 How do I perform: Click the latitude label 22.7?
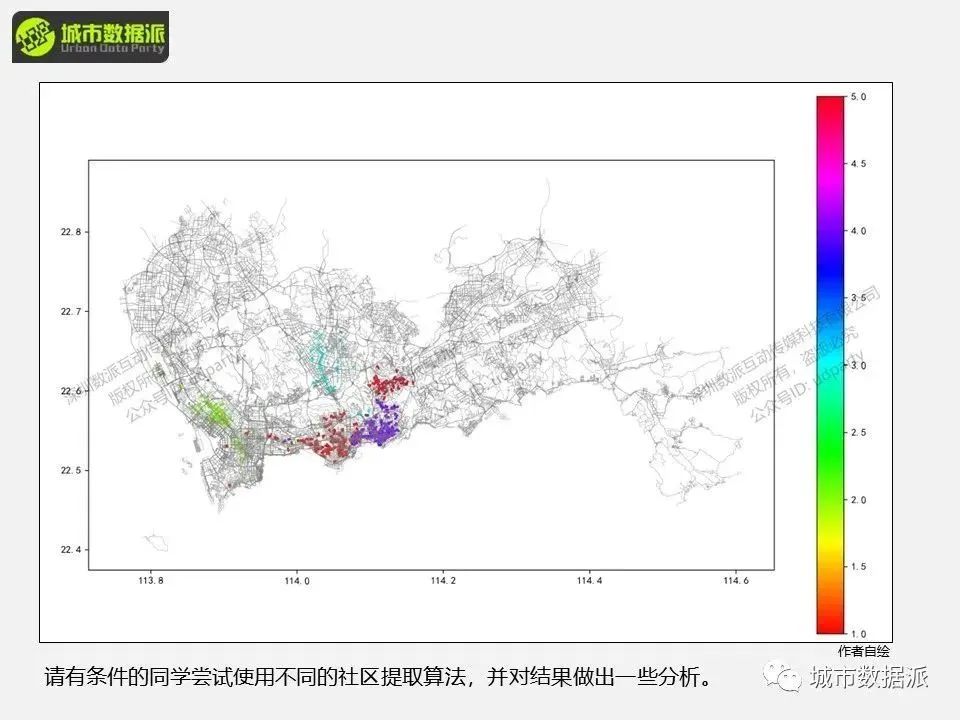[70, 312]
